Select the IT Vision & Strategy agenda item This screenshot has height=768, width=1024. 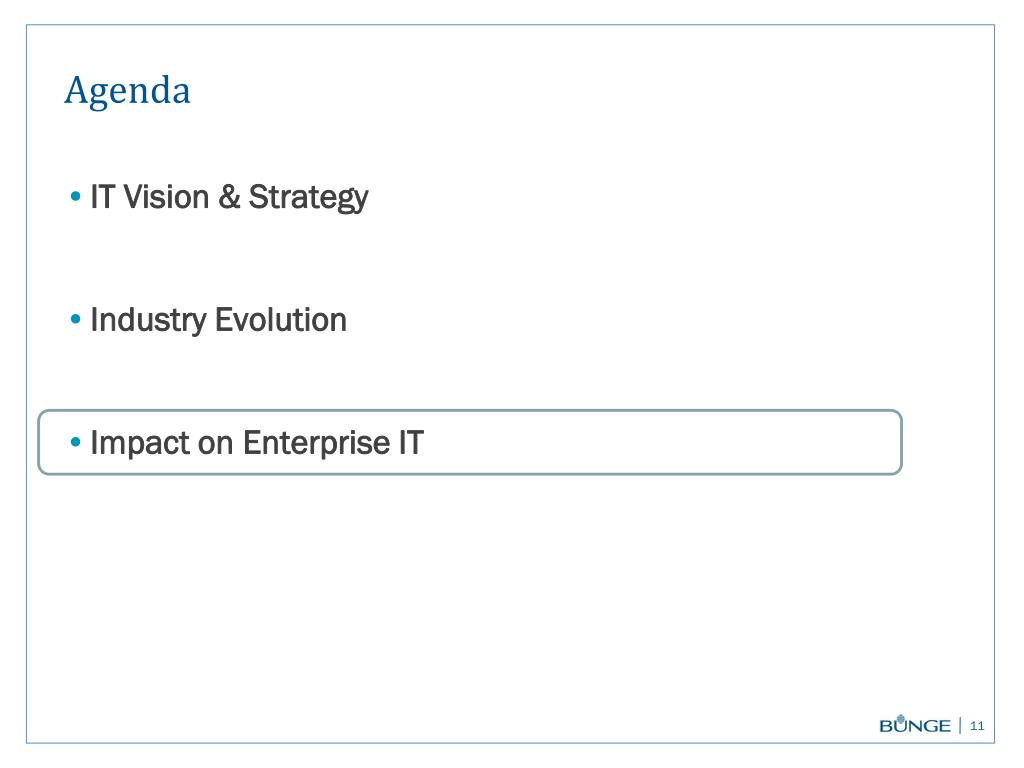tap(229, 197)
